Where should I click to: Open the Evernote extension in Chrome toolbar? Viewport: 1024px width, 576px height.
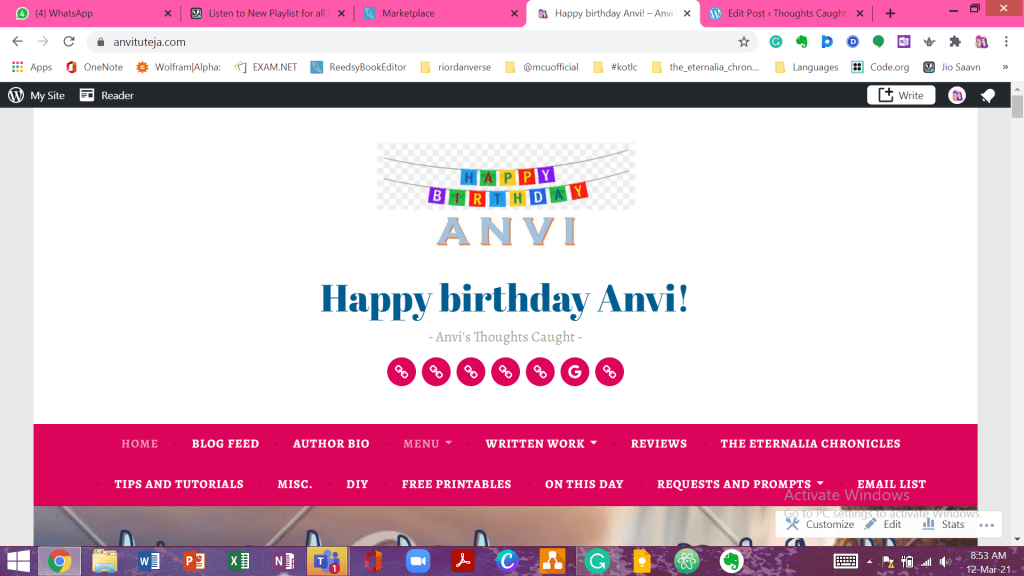pyautogui.click(x=802, y=42)
